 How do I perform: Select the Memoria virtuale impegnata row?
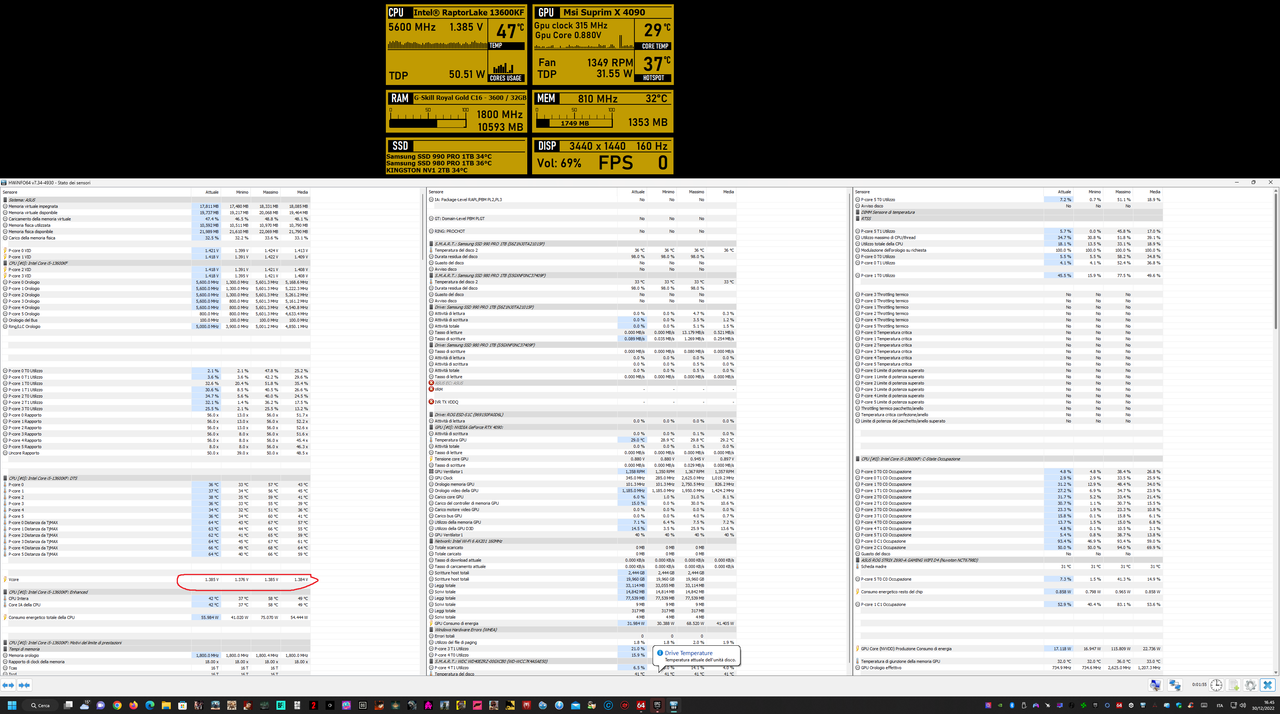157,206
